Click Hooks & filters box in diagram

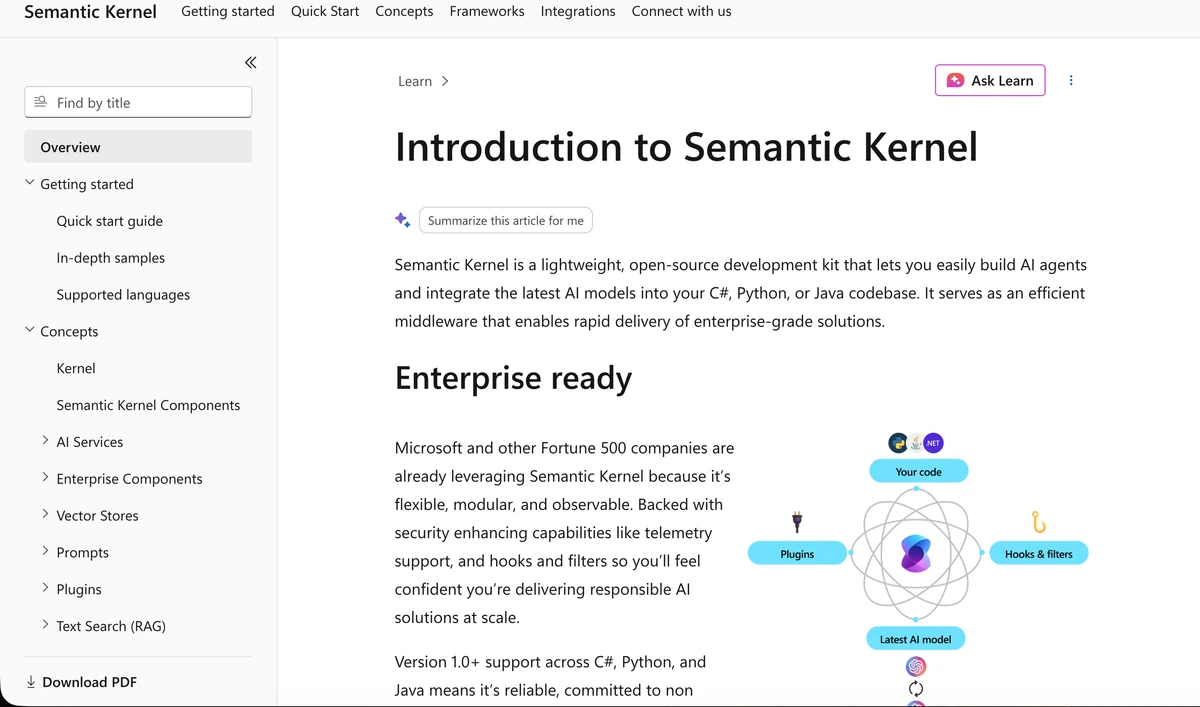click(x=1039, y=553)
